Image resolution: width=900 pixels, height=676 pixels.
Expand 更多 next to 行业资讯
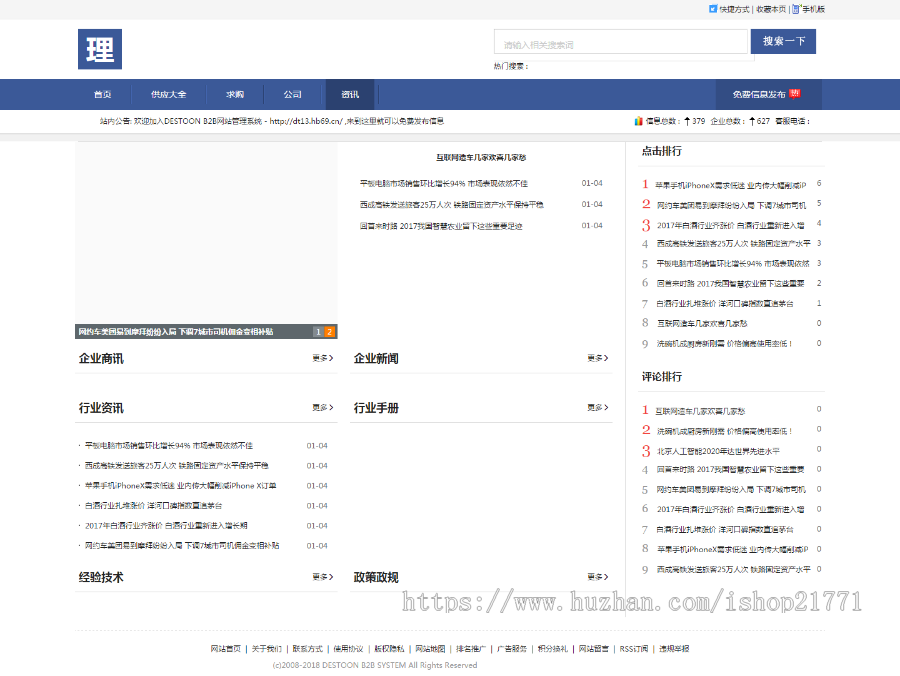pos(320,408)
